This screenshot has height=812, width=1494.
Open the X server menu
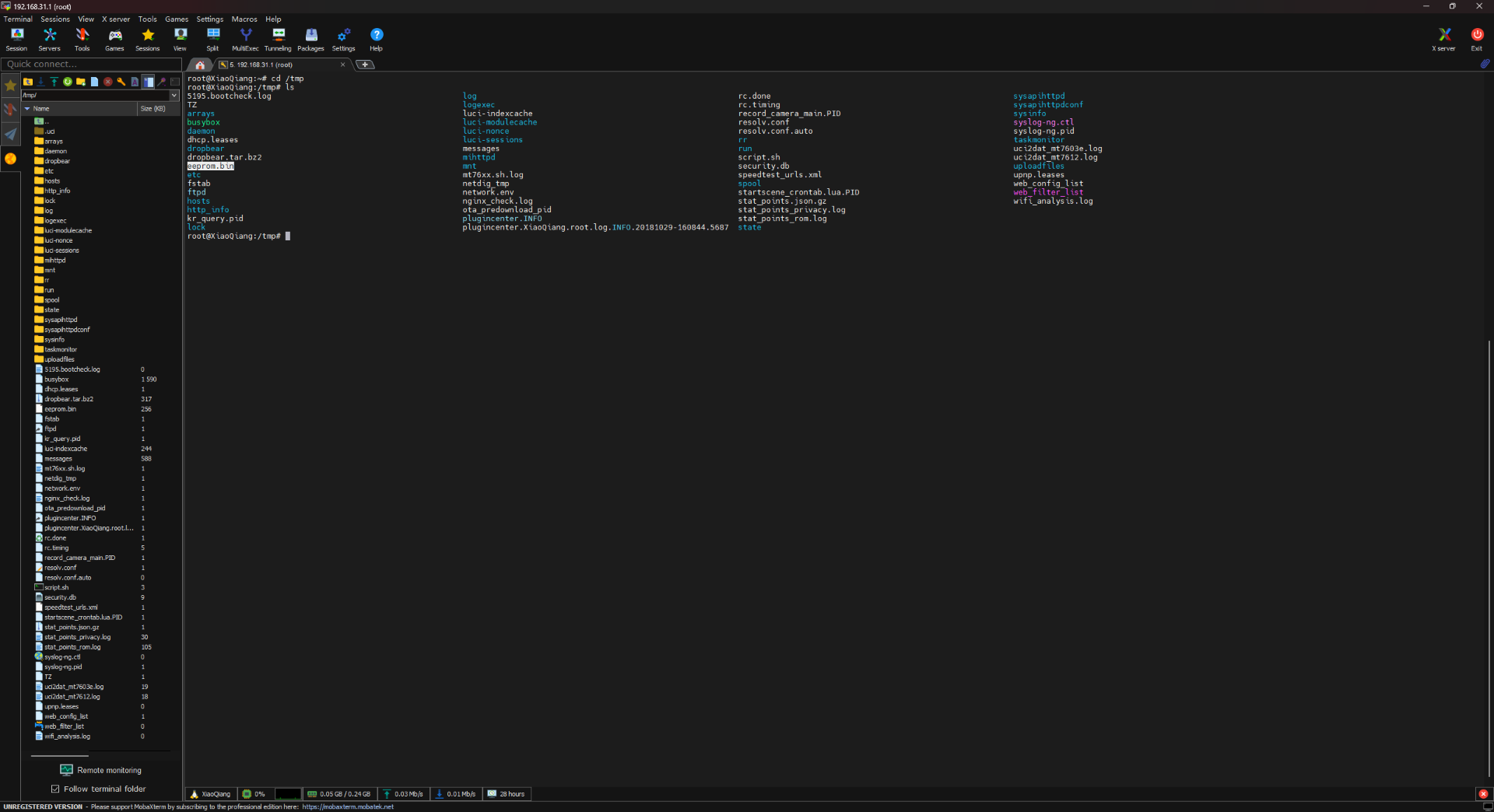[x=116, y=19]
